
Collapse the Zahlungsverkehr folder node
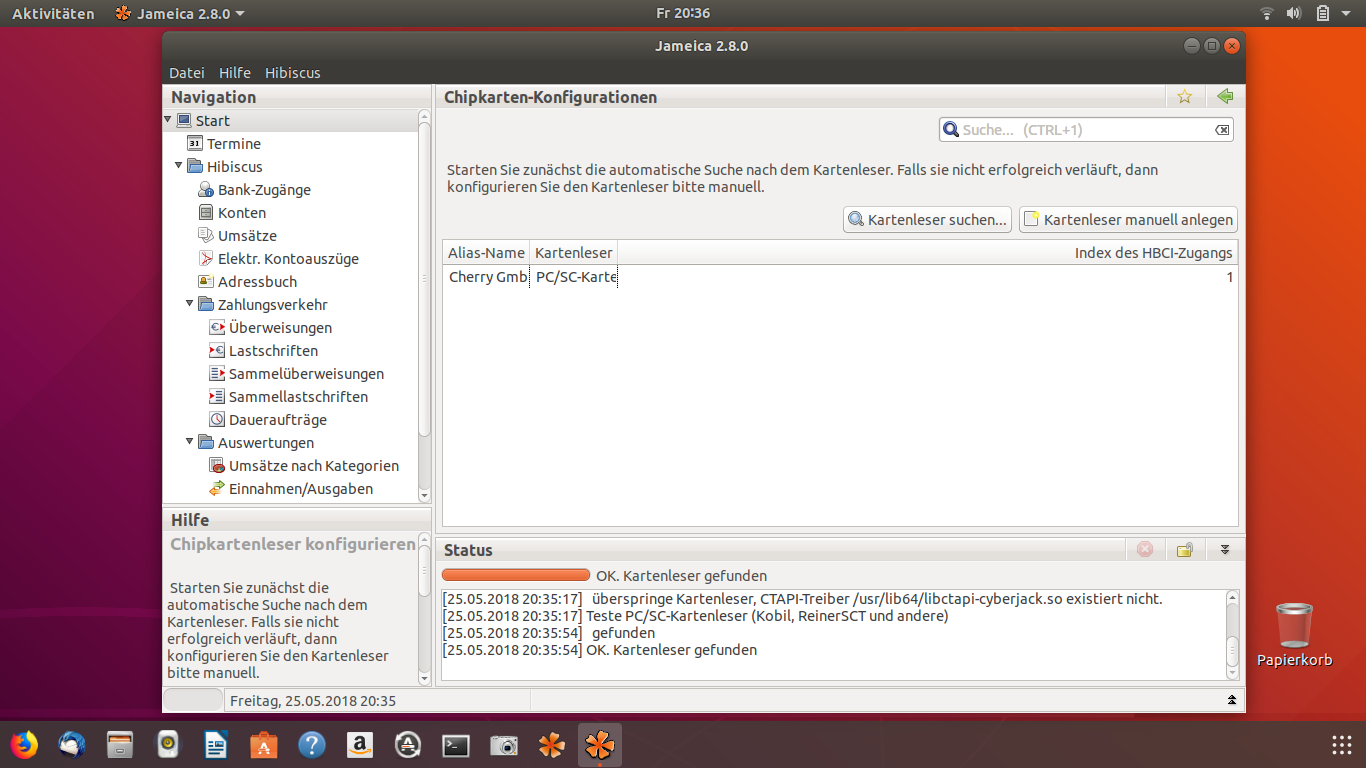[x=190, y=304]
